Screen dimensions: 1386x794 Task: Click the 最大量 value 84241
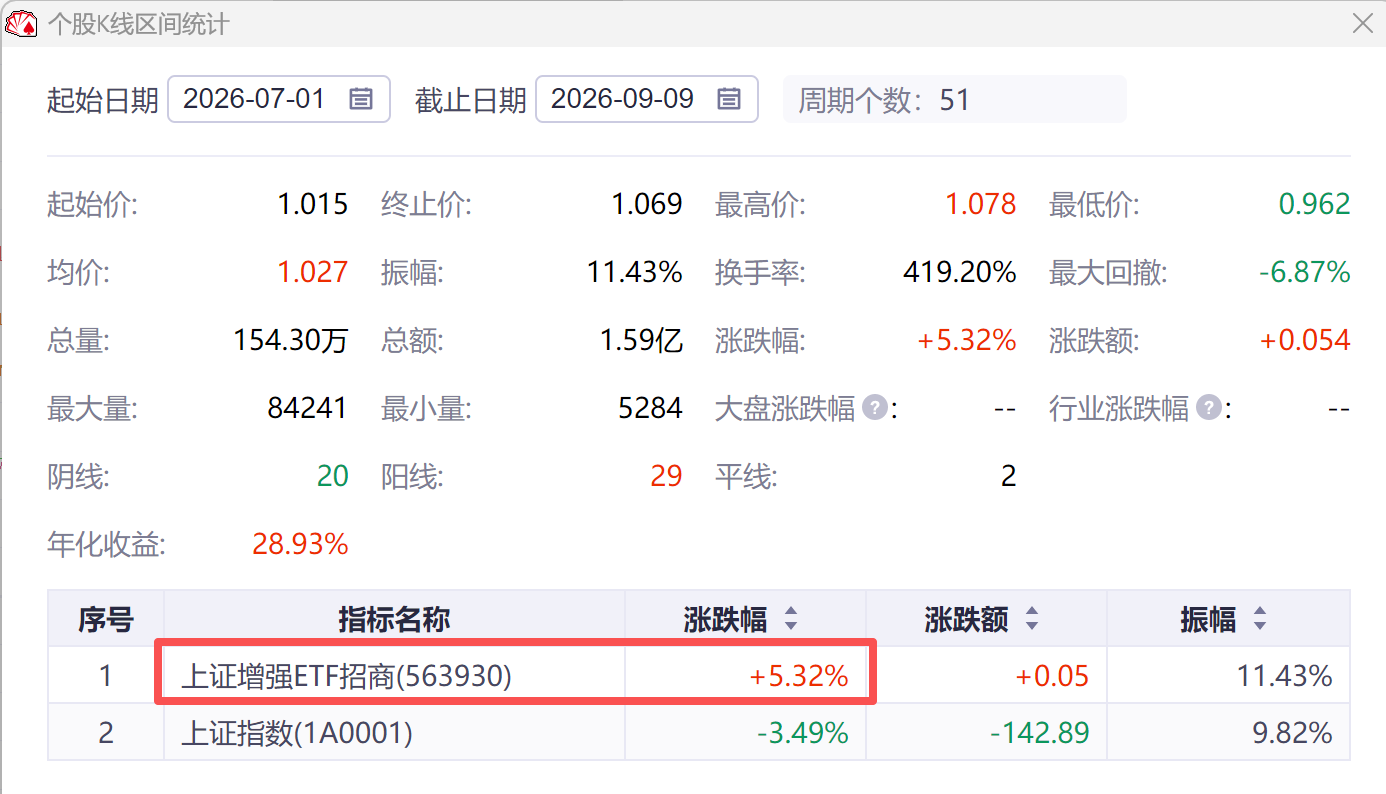(x=308, y=408)
